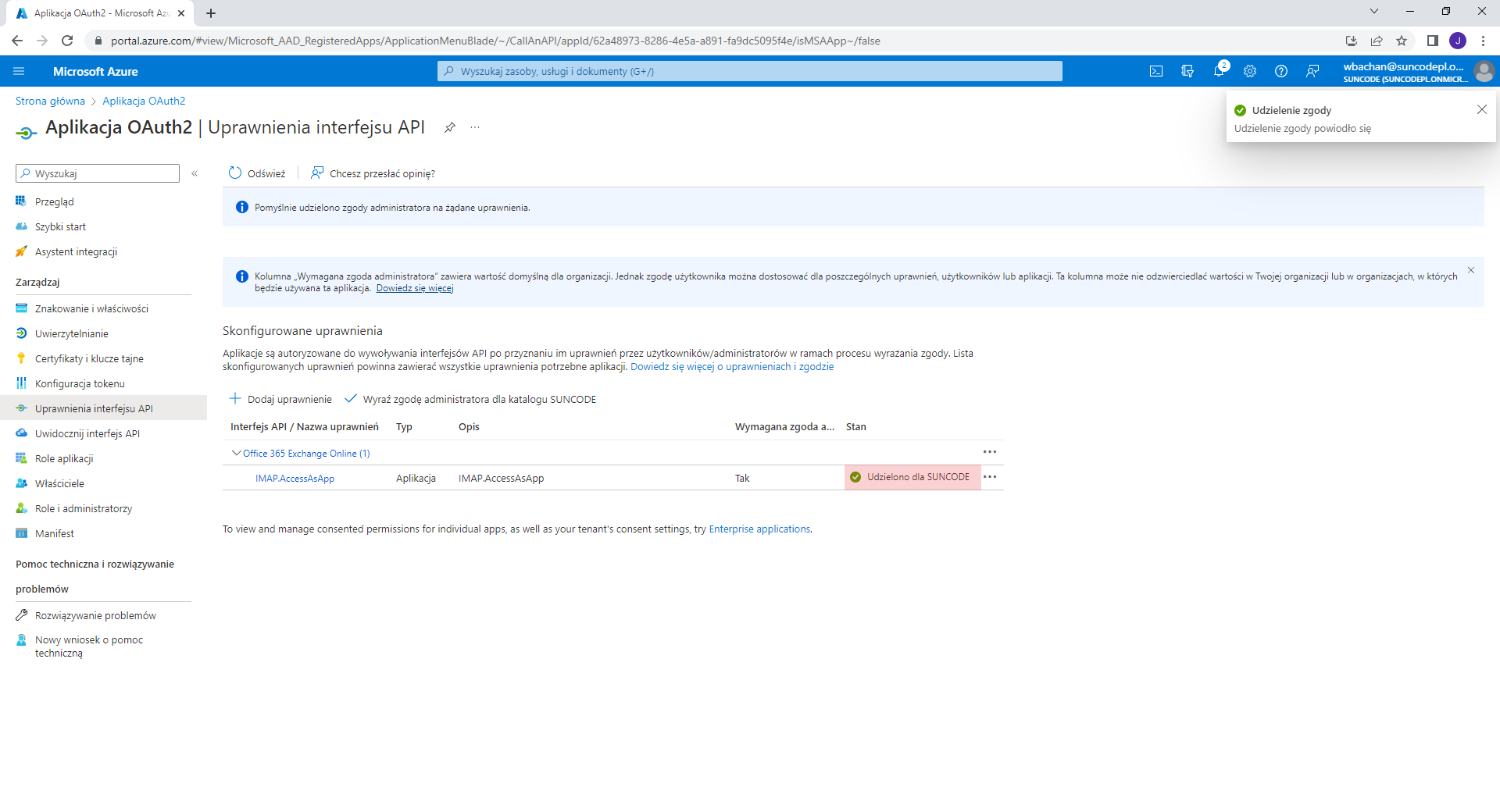Go to Strona główna breadcrumb
This screenshot has width=1500, height=812.
pos(50,101)
